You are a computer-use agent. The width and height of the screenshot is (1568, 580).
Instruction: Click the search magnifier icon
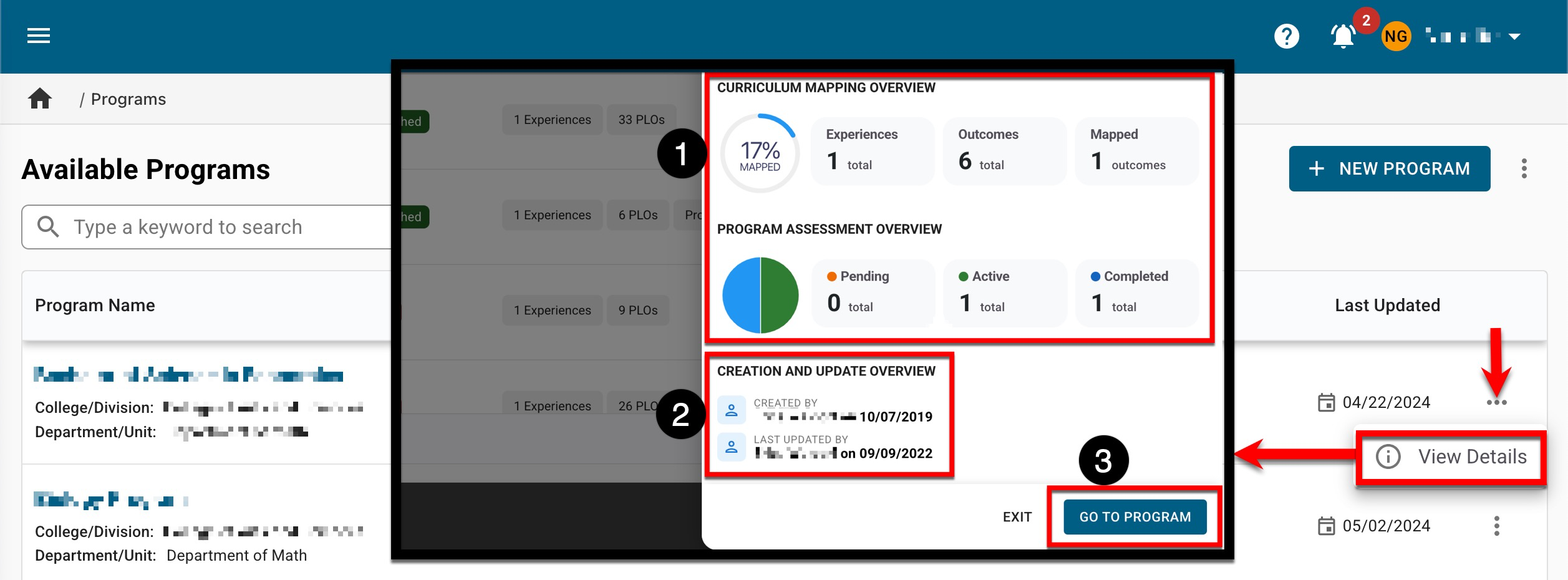(48, 227)
